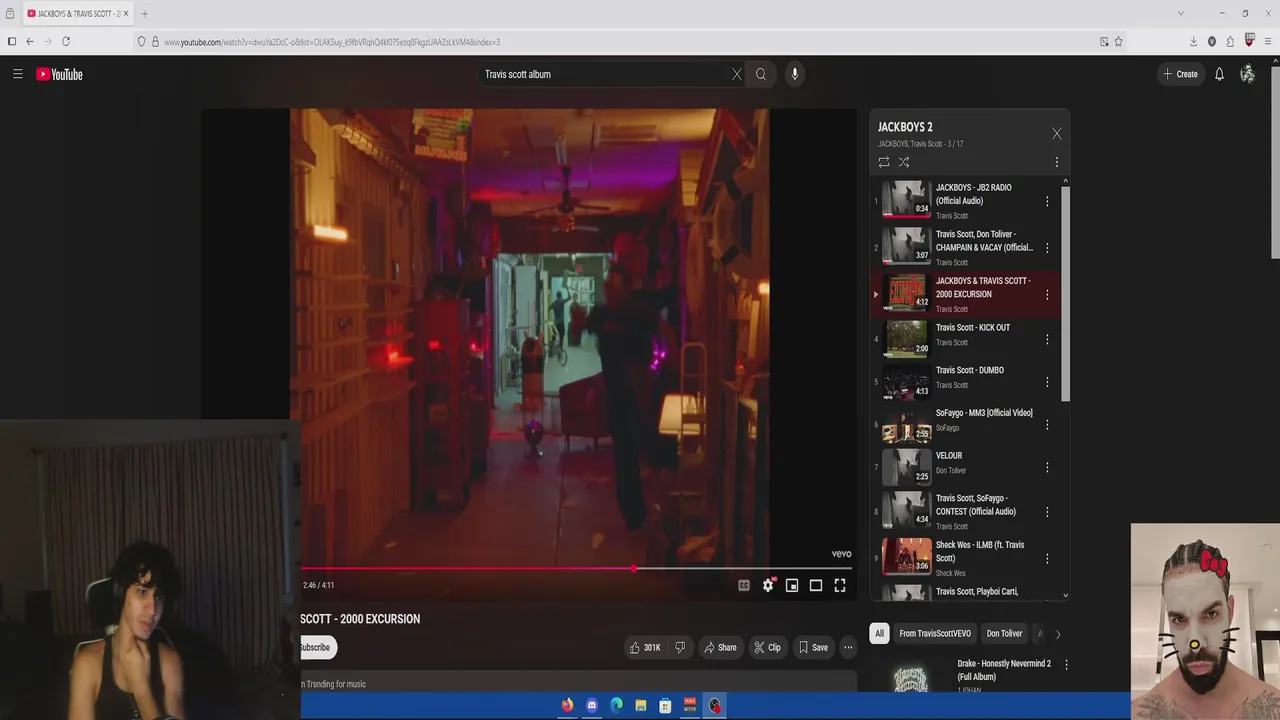The image size is (1280, 720).
Task: Close the JACKBOYS 2 playlist panel
Action: tap(1057, 133)
